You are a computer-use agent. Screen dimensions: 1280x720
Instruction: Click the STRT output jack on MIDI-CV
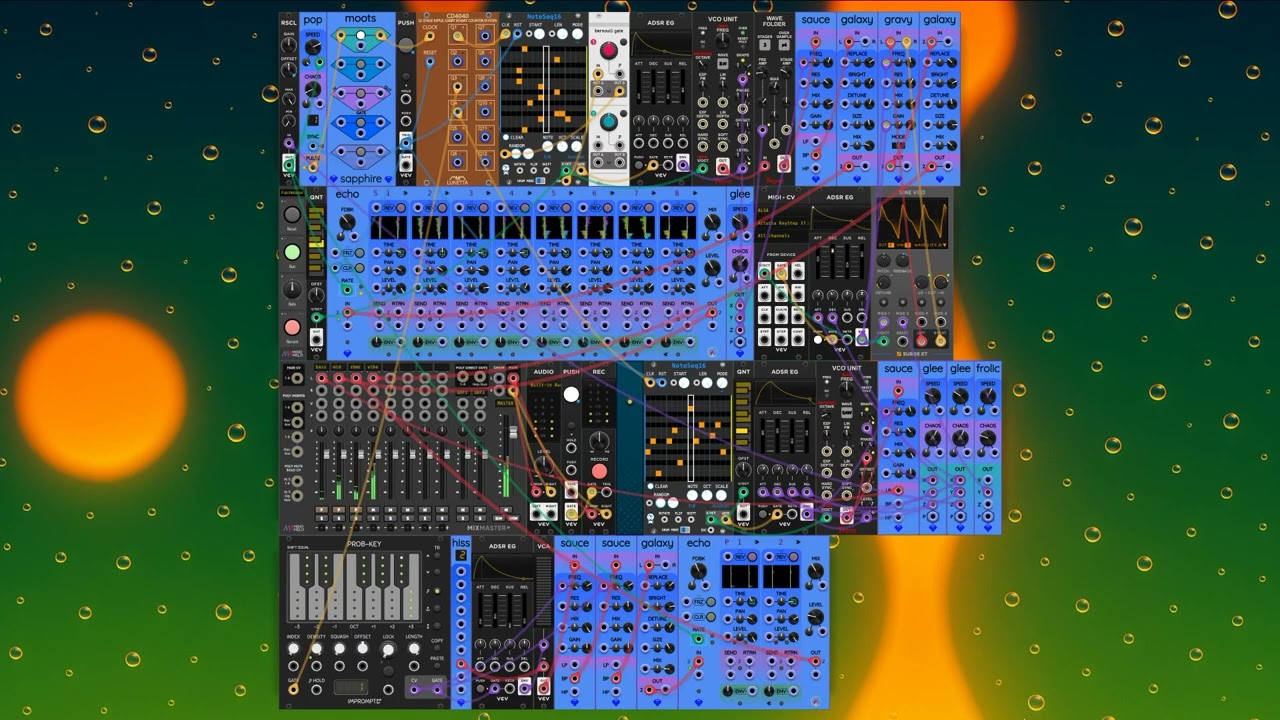click(765, 337)
